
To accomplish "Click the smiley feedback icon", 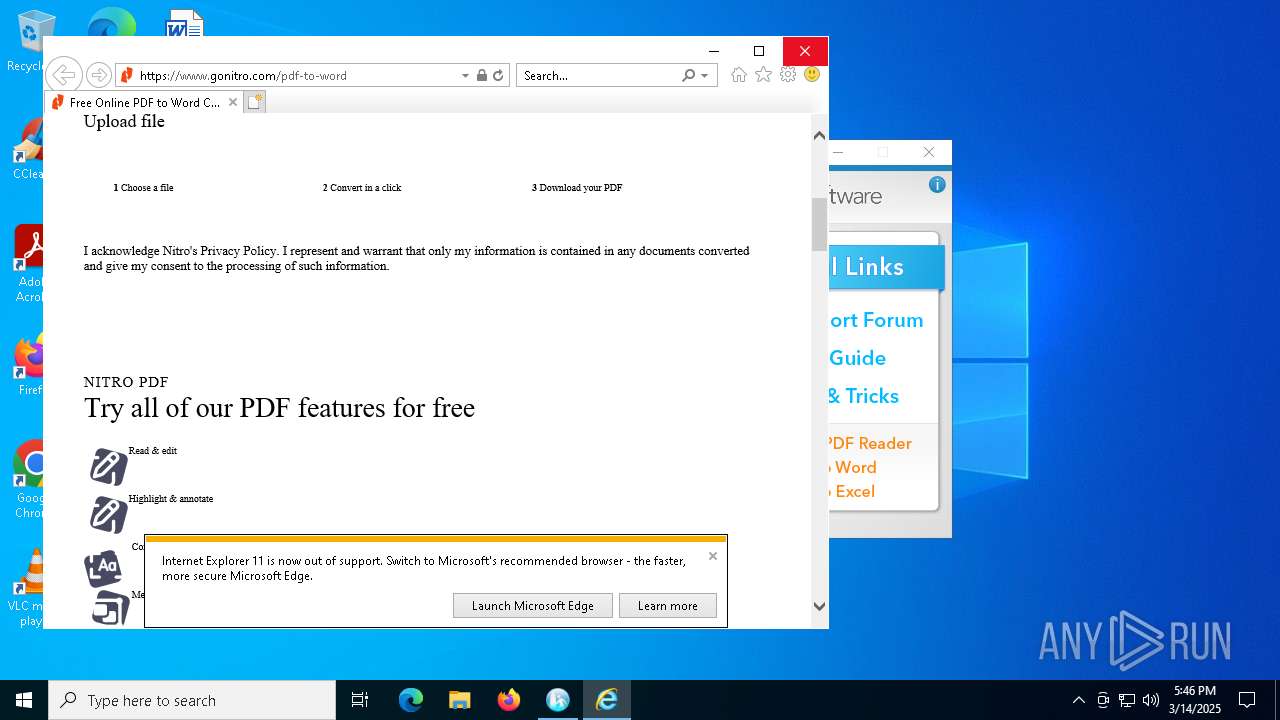I will tap(812, 75).
